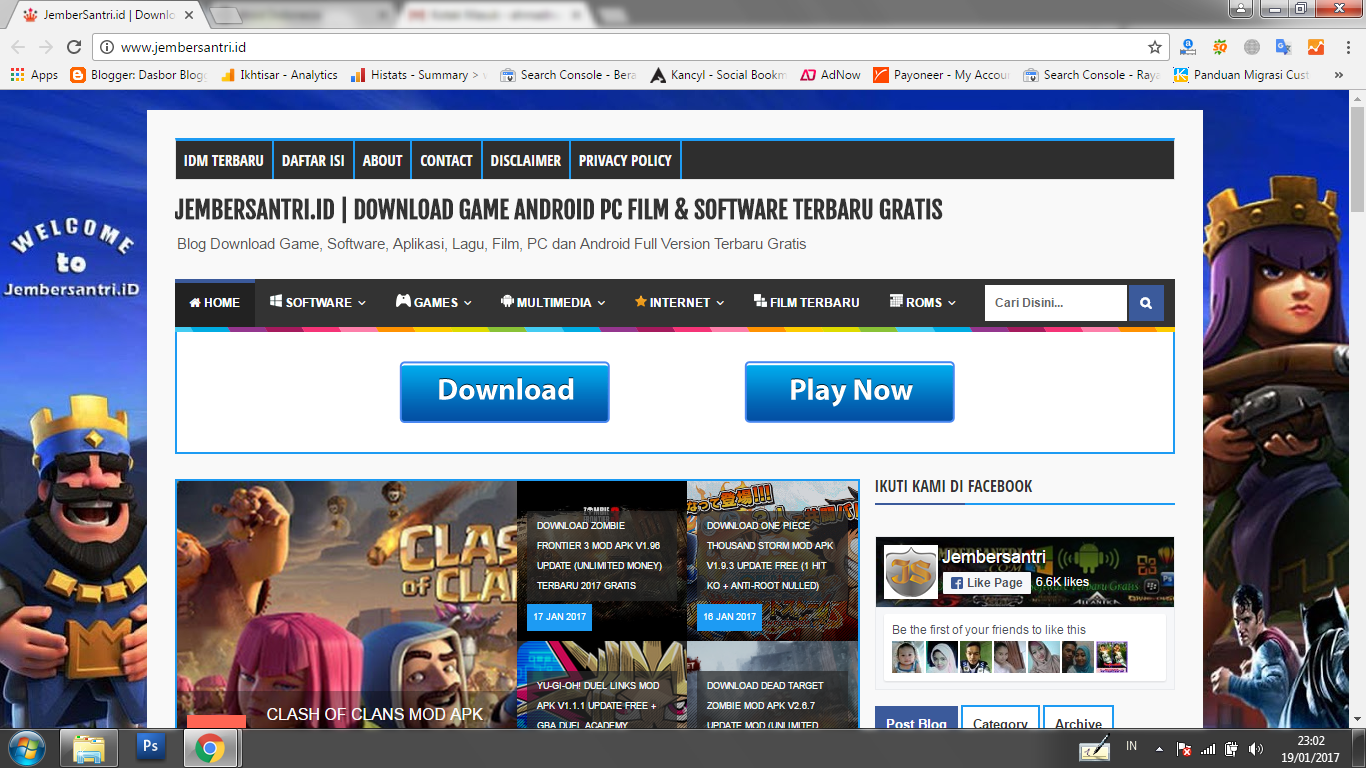The height and width of the screenshot is (768, 1366).
Task: Open the Alexa traffic rank extension
Action: pyautogui.click(x=1188, y=47)
